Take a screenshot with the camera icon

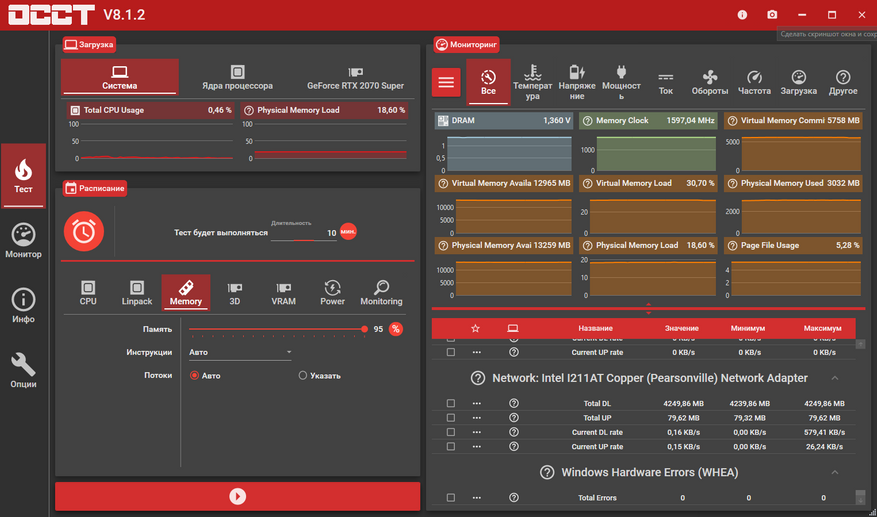(772, 15)
